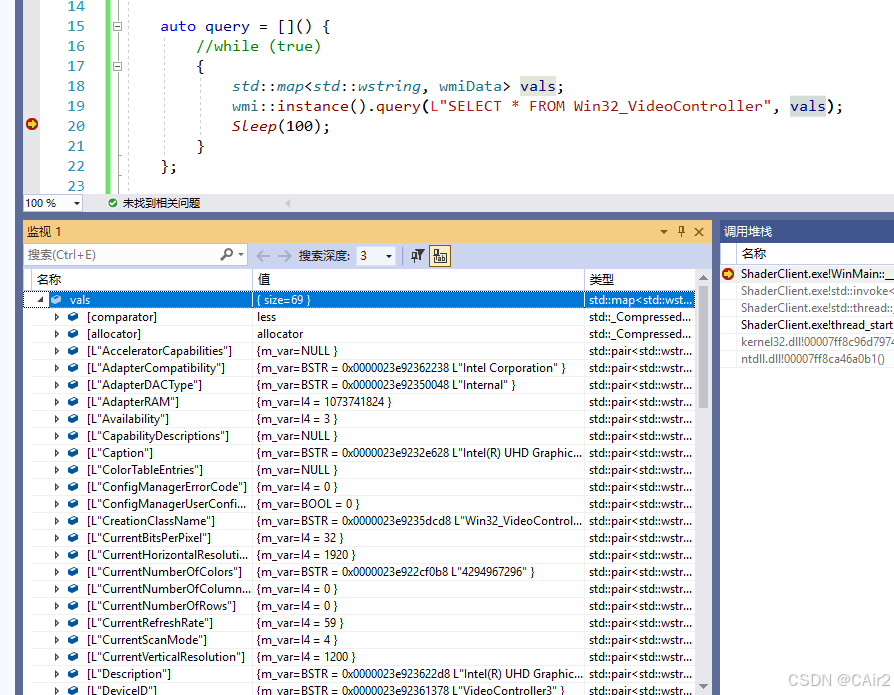Image resolution: width=894 pixels, height=695 pixels.
Task: Navigate forward with the right arrow in Watch toolbar
Action: (284, 255)
